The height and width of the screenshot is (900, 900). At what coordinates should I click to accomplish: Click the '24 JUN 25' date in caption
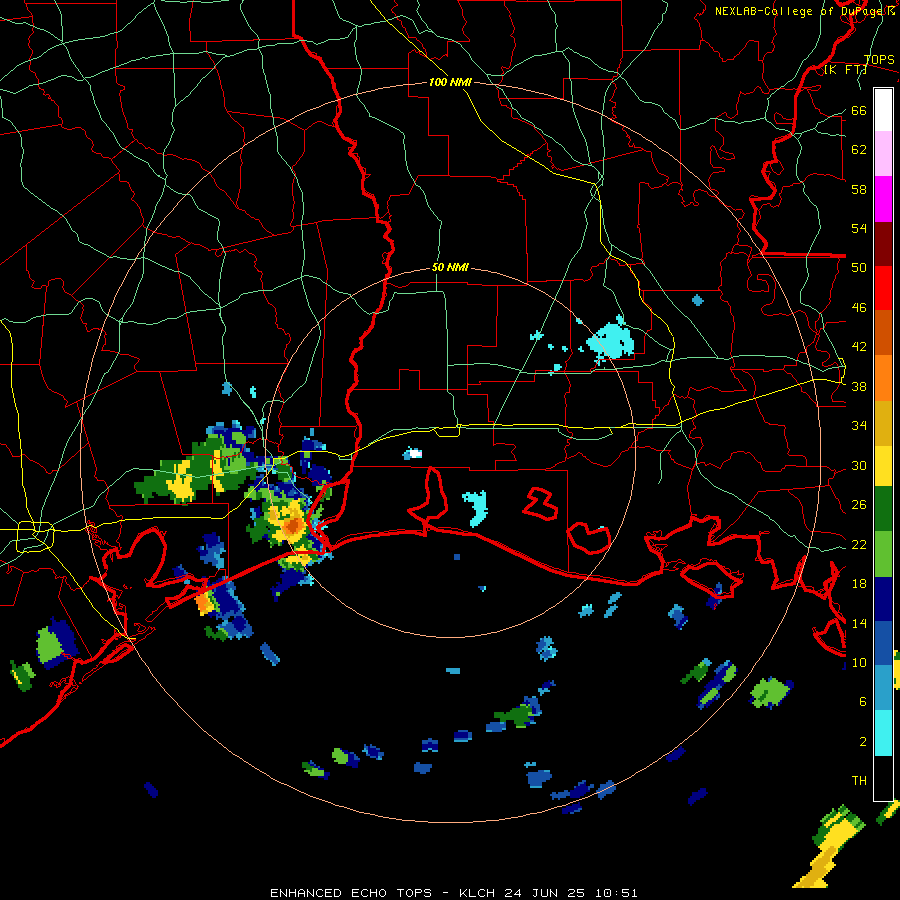(545, 893)
